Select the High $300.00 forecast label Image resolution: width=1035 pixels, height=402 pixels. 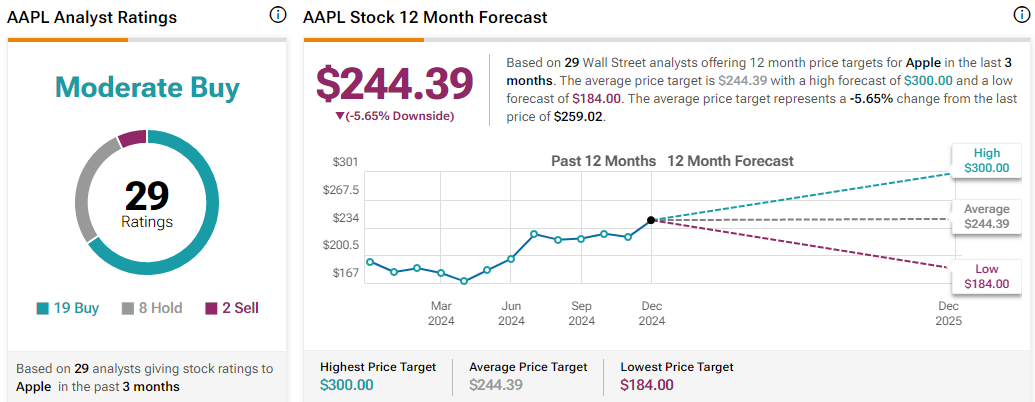click(x=985, y=161)
